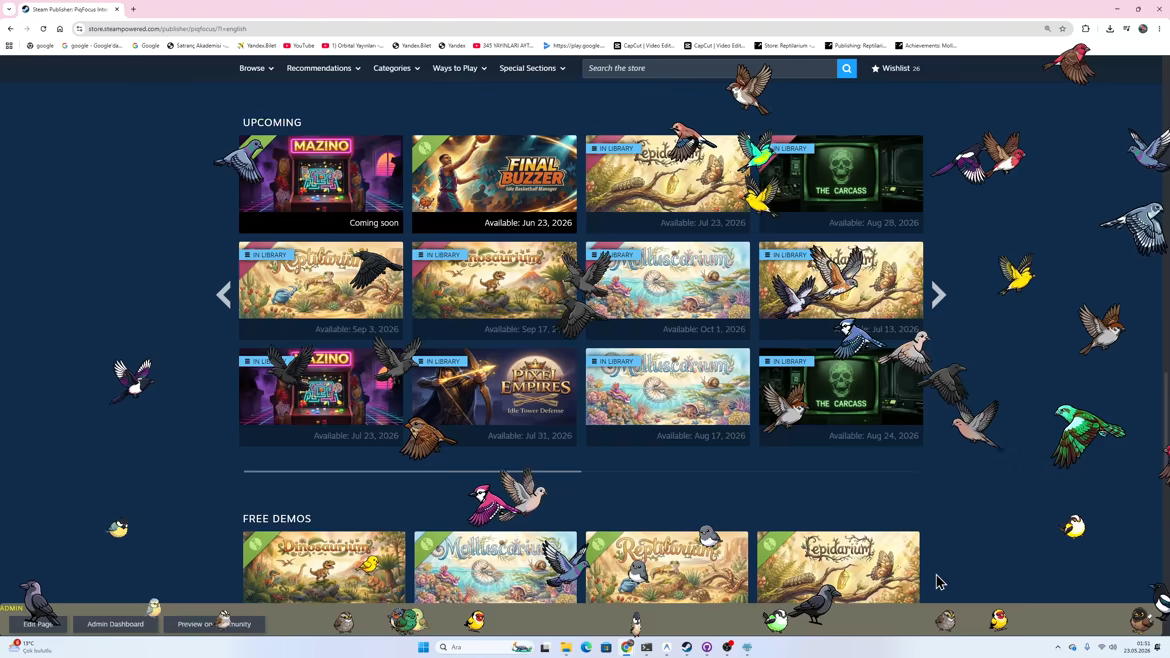Click the store search magnifier button
1170x658 pixels.
pyautogui.click(x=846, y=68)
